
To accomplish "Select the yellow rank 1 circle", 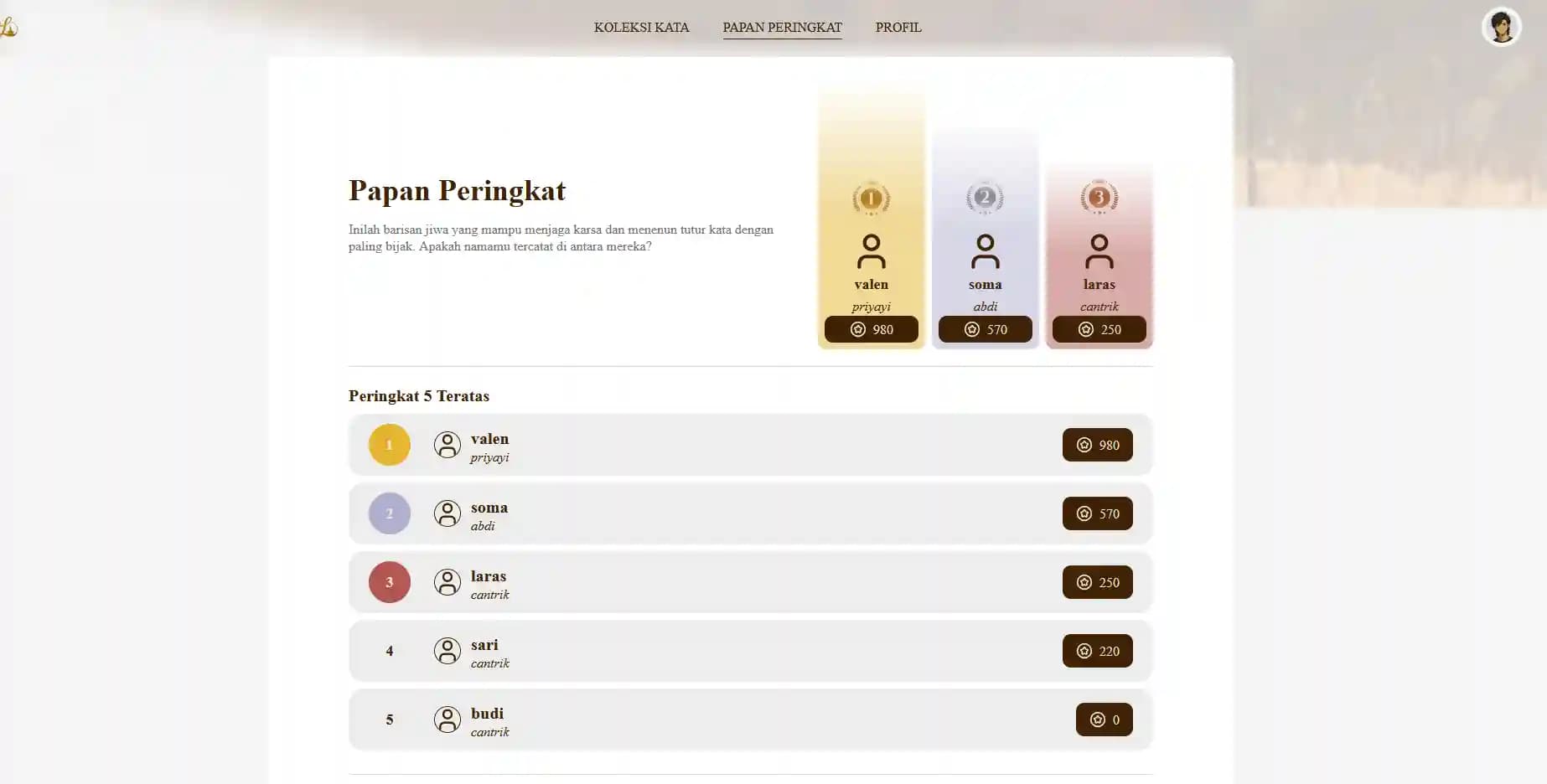I will point(389,445).
